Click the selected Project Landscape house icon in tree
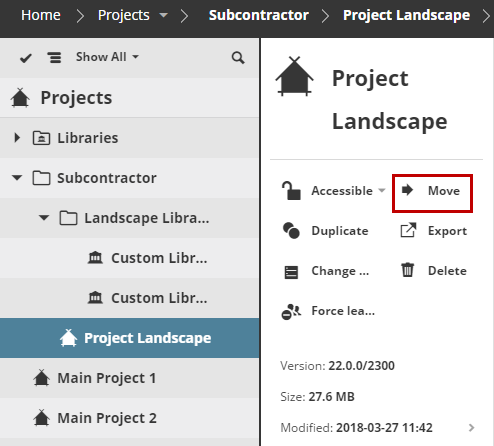 [x=68, y=338]
